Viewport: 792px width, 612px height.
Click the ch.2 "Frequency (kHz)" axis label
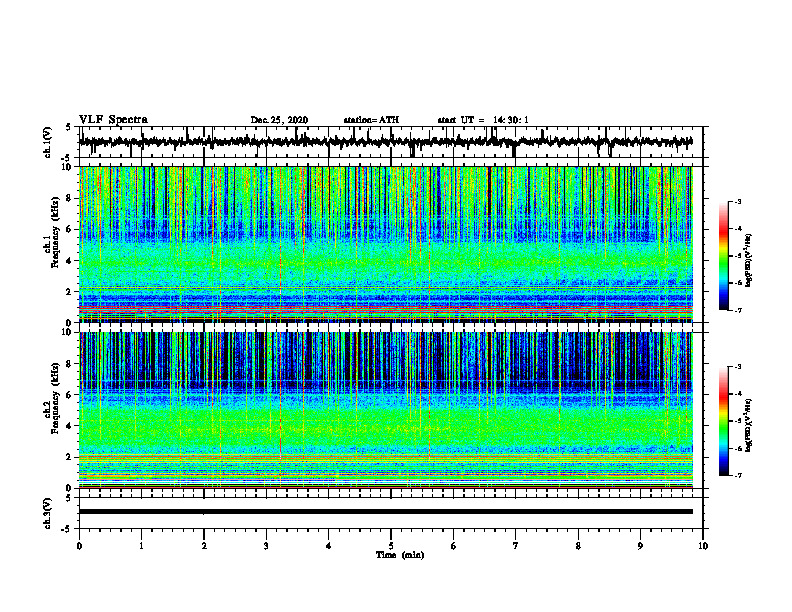coord(55,397)
